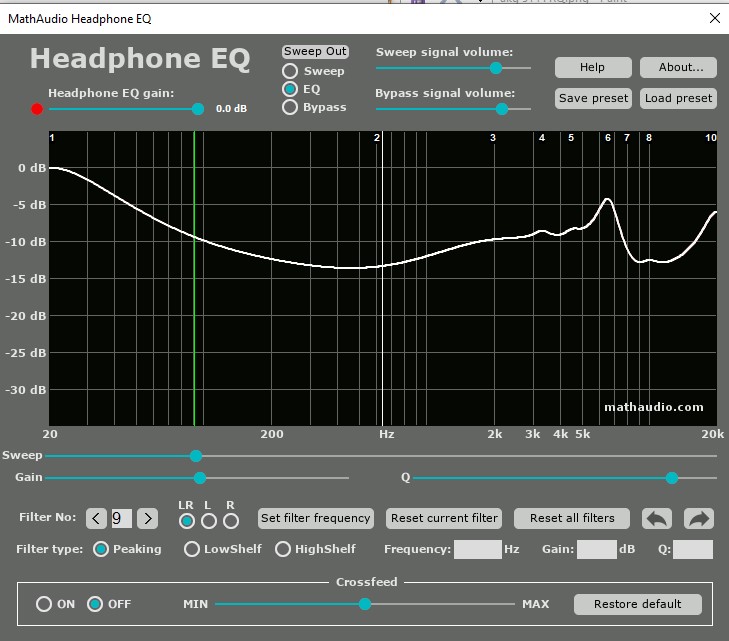Viewport: 729px width, 641px height.
Task: Choose HighShelf filter type
Action: click(x=283, y=549)
